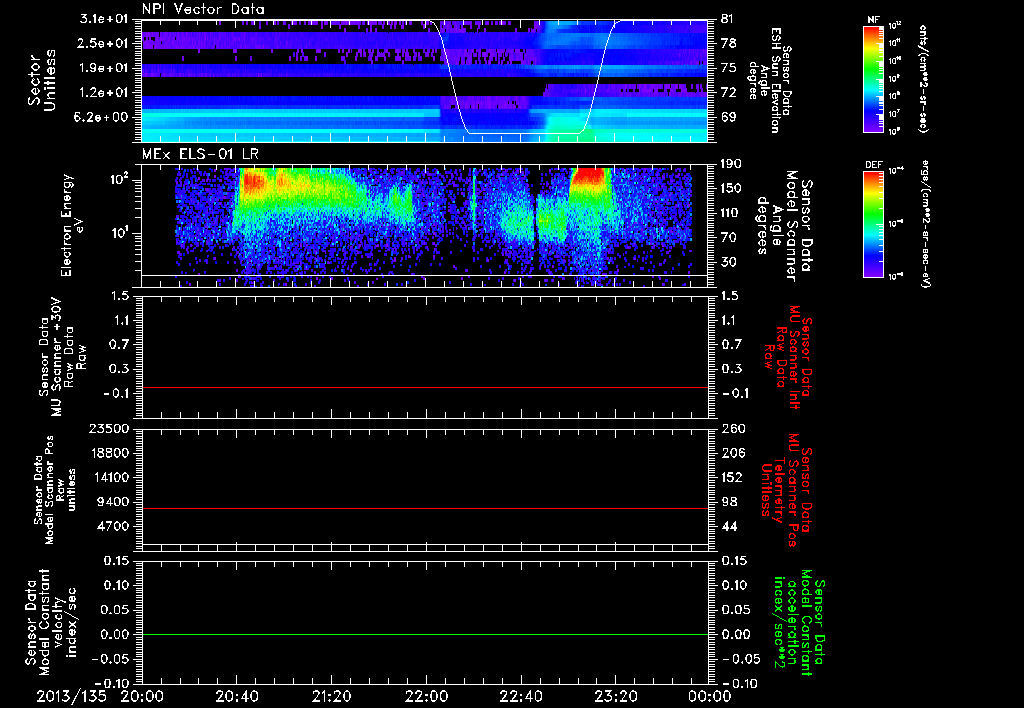1024x708 pixels.
Task: Click the 23500 scanner position tick value
Action: (110, 428)
